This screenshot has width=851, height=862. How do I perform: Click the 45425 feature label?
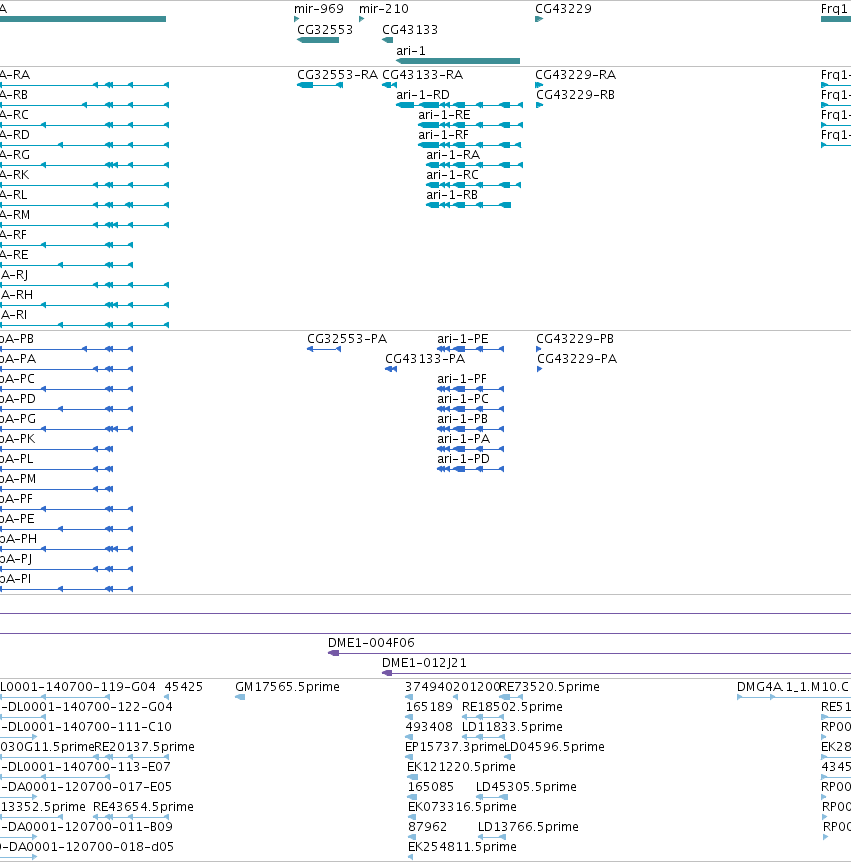tap(184, 687)
